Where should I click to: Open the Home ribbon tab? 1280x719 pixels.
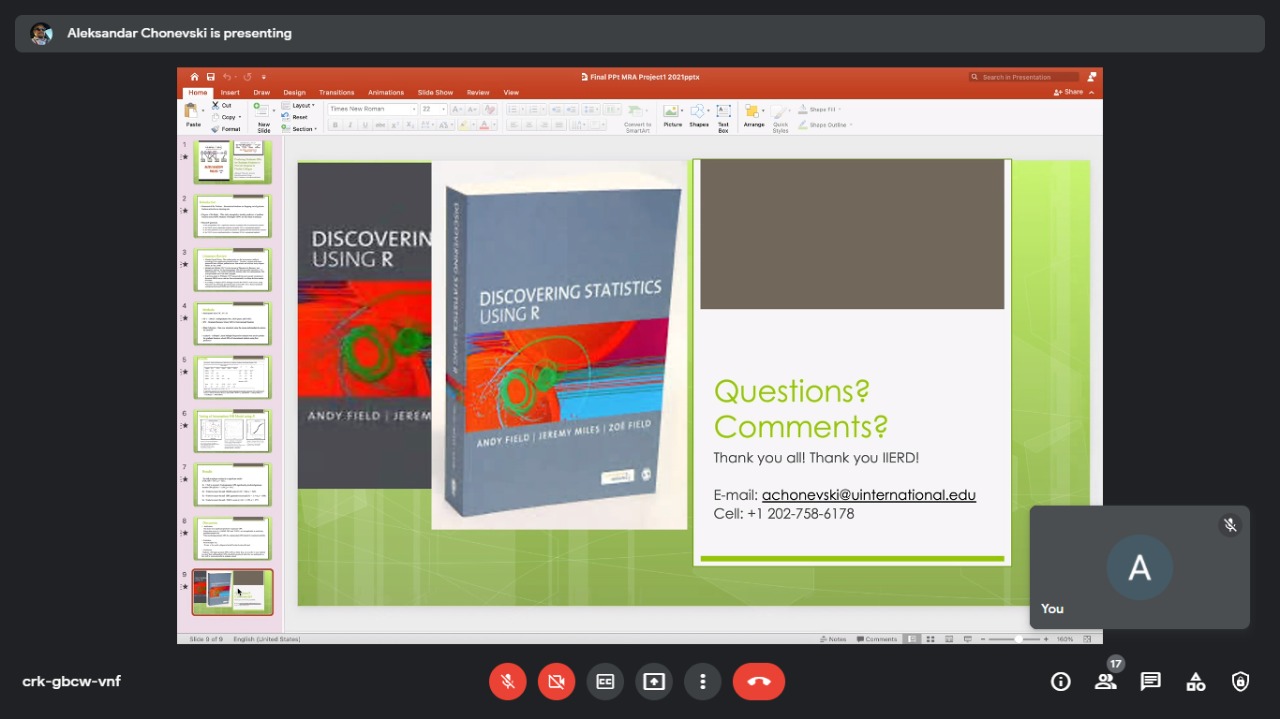click(198, 93)
